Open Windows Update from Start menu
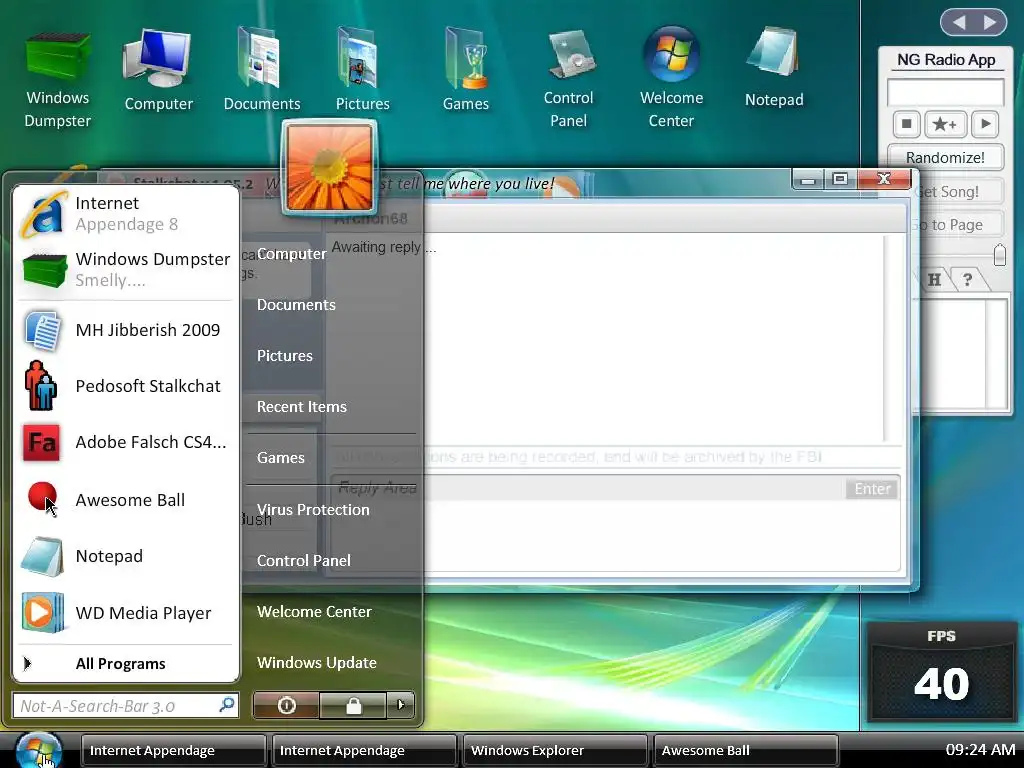 coord(317,662)
